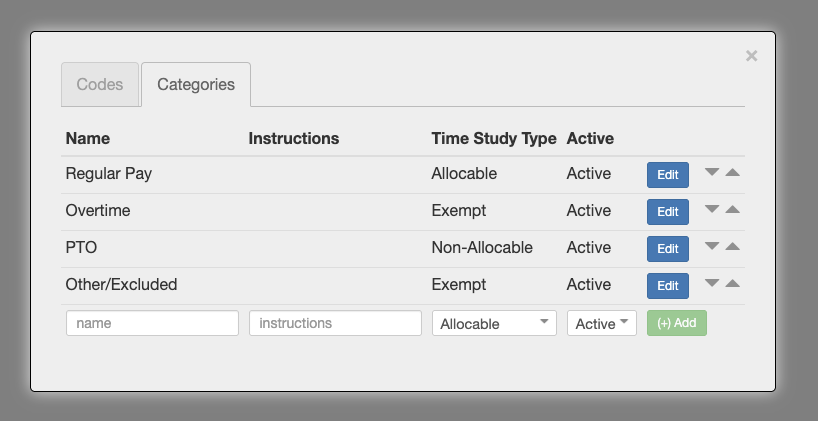Open the Active status dropdown

(601, 323)
